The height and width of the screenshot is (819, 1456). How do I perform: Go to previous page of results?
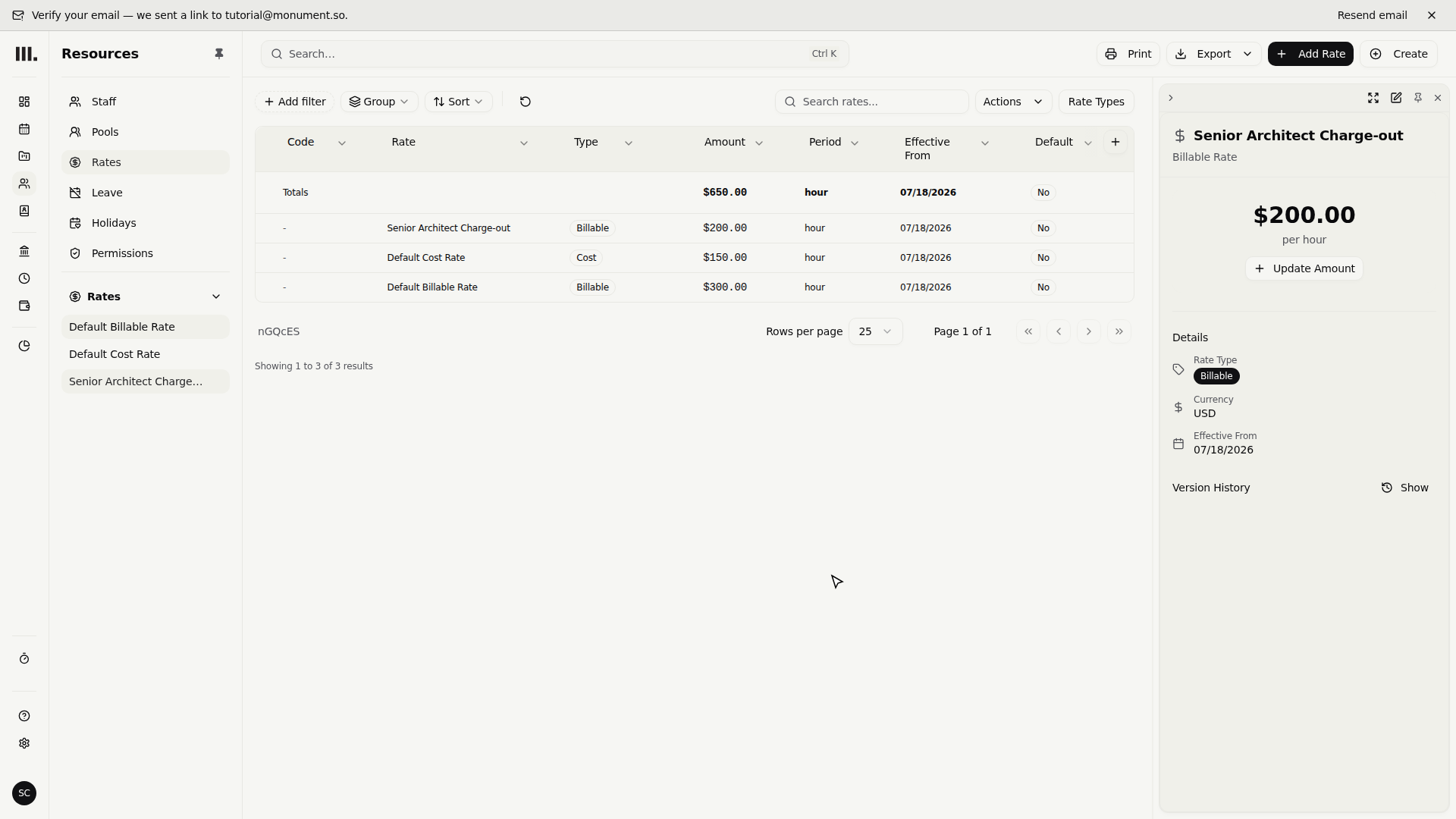pos(1059,331)
